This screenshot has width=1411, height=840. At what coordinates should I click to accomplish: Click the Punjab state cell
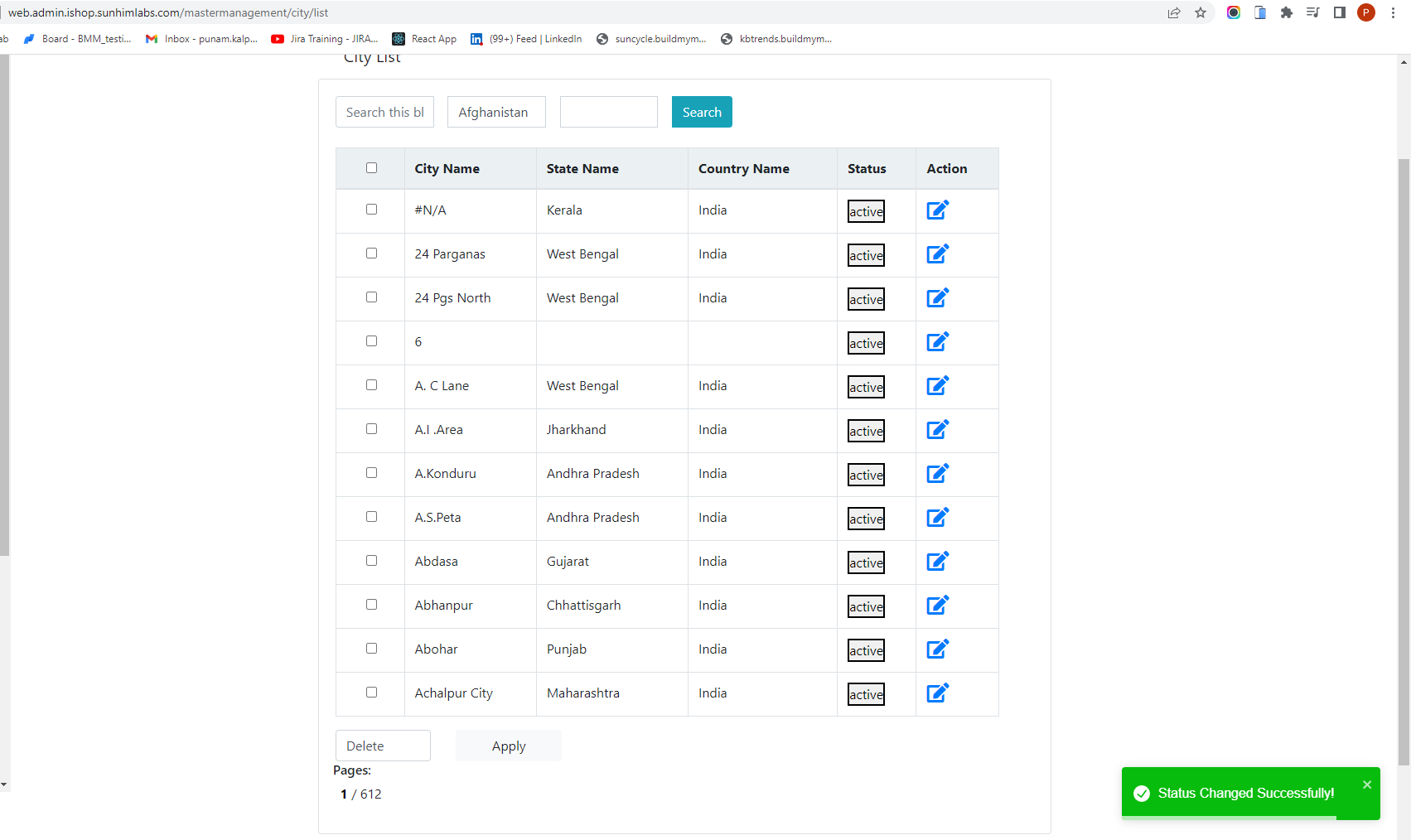(x=567, y=649)
